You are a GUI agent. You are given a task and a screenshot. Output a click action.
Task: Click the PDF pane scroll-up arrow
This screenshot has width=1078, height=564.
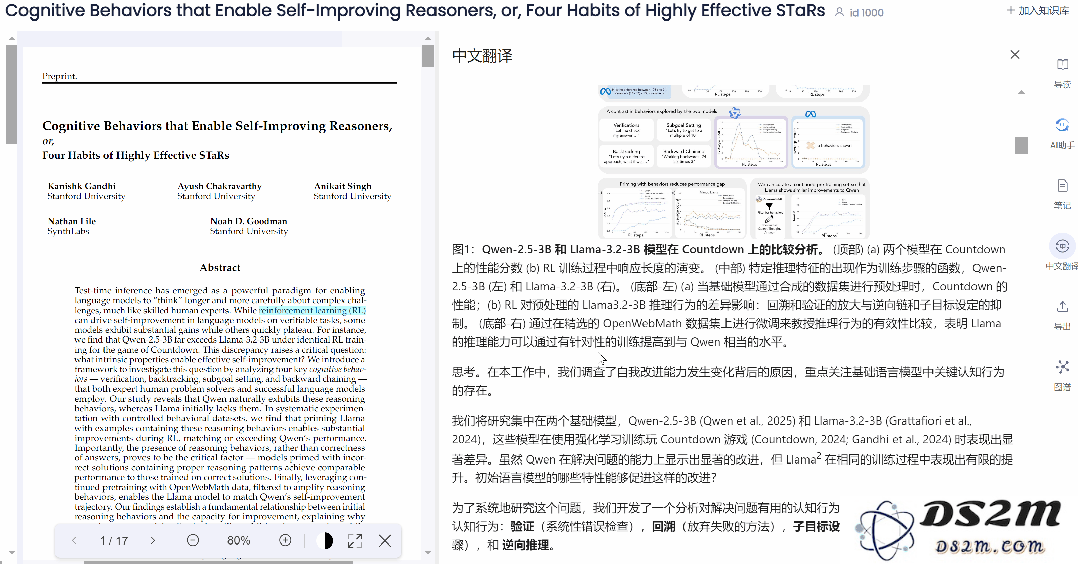(428, 39)
